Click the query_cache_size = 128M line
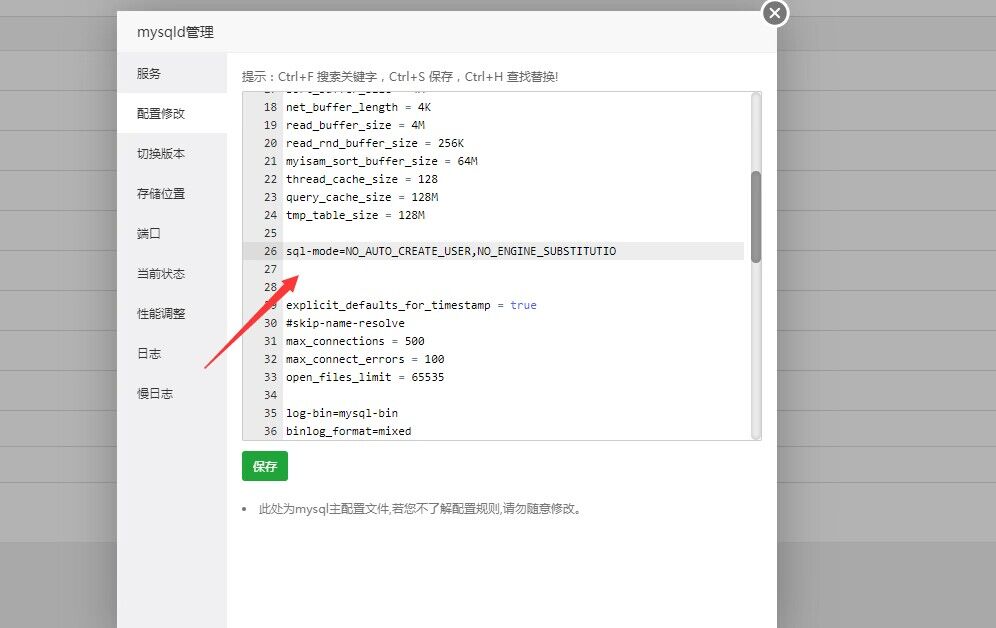The image size is (996, 628). tap(362, 197)
